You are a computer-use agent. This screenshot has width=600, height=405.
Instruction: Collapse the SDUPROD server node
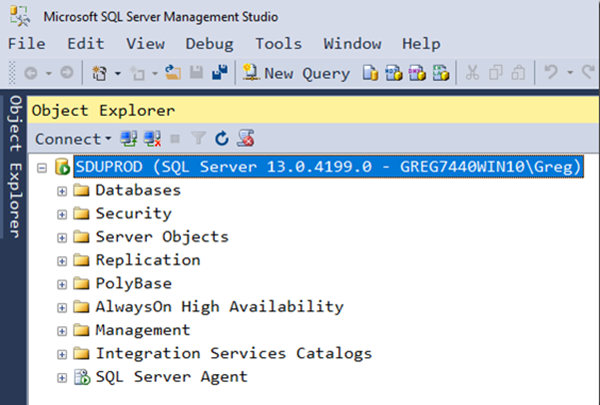42,168
